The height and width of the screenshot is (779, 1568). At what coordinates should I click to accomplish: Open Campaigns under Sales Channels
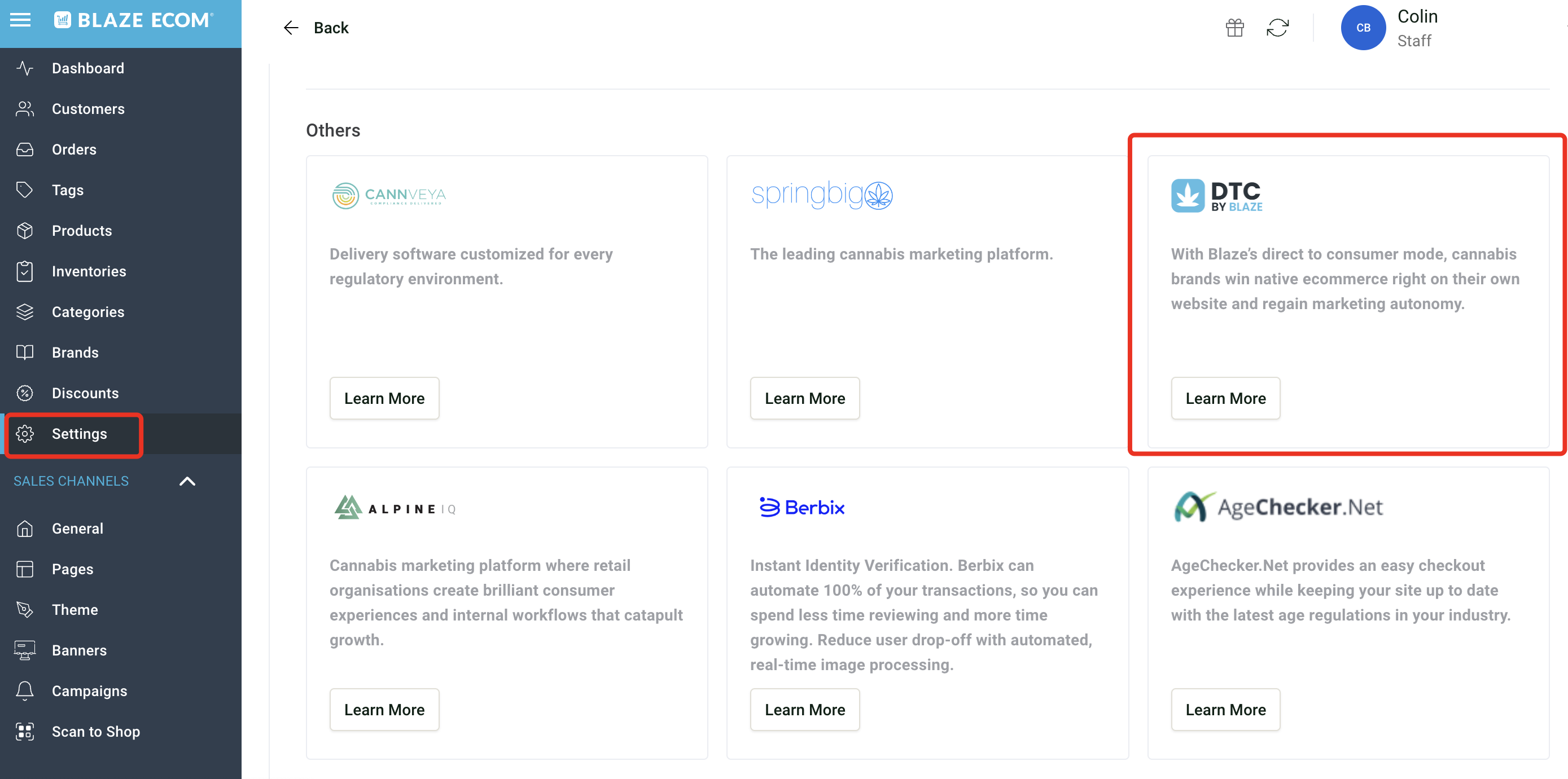121,691
